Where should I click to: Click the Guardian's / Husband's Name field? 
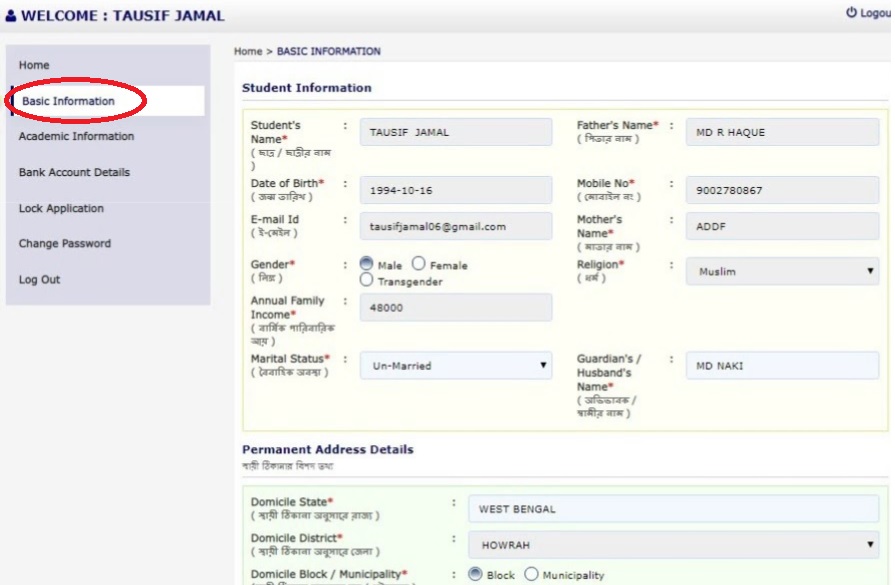(x=782, y=365)
